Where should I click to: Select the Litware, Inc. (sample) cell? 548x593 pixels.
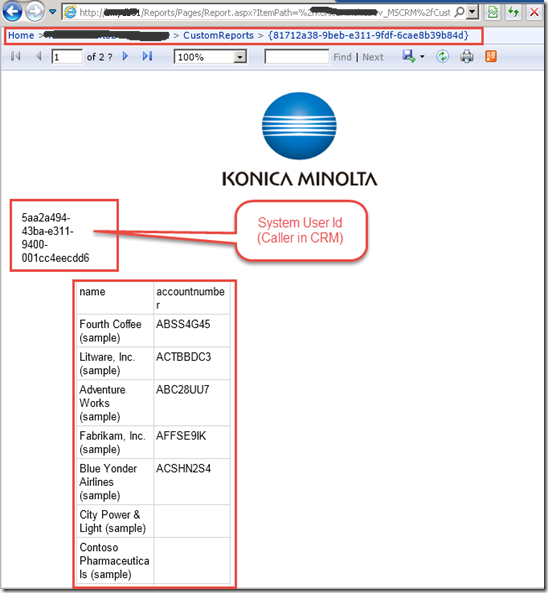[x=115, y=363]
